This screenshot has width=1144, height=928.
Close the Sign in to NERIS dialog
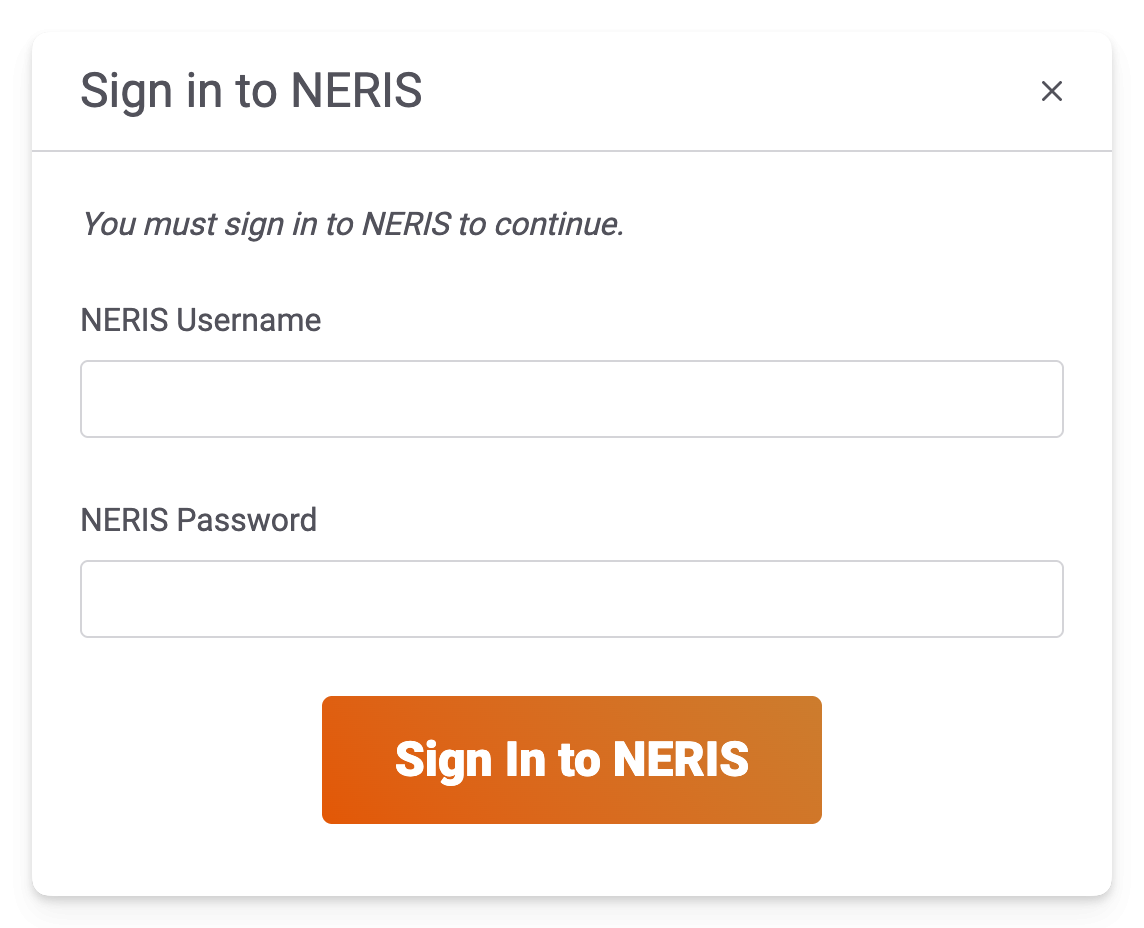(x=1051, y=91)
